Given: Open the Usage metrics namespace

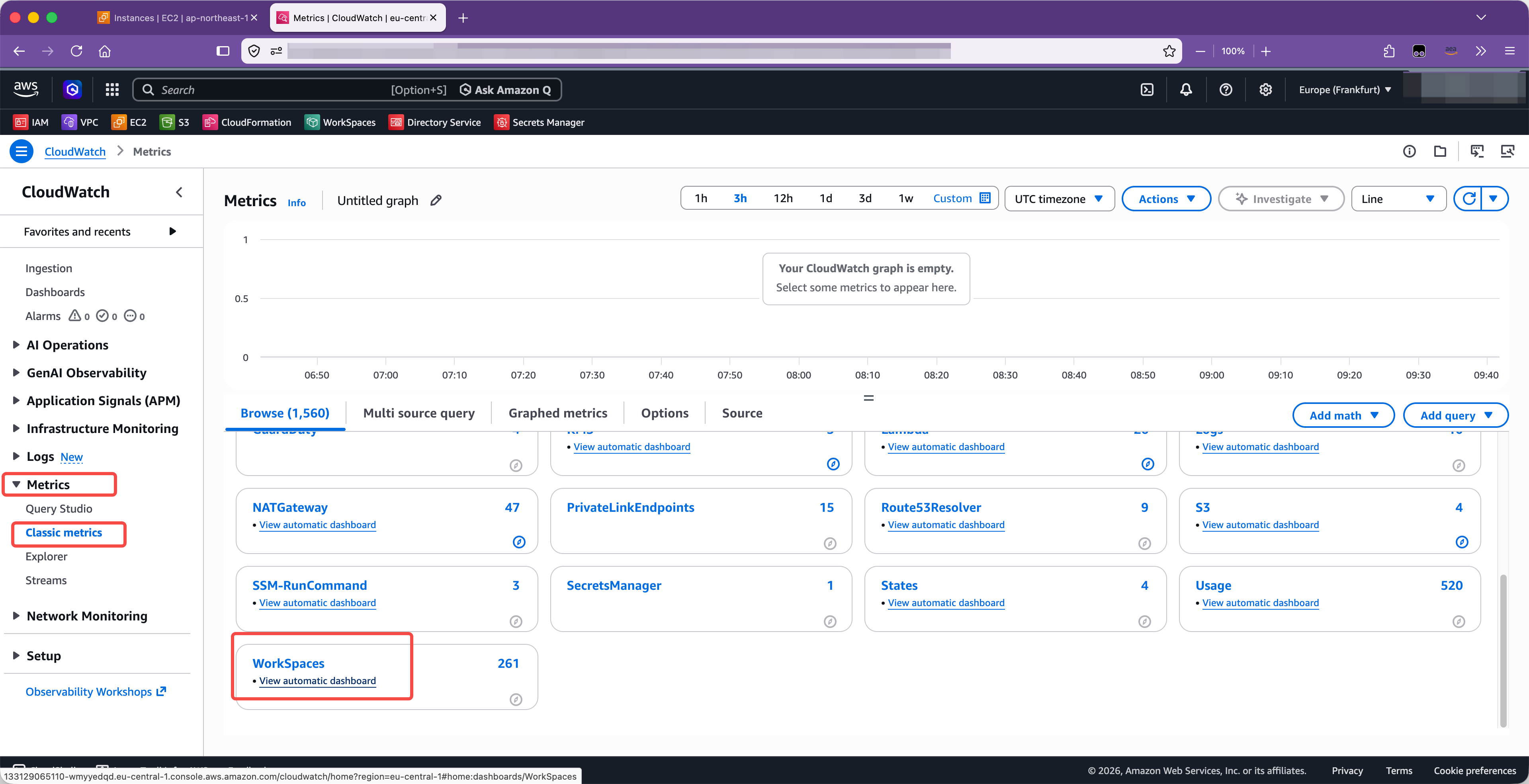Looking at the screenshot, I should [x=1212, y=585].
